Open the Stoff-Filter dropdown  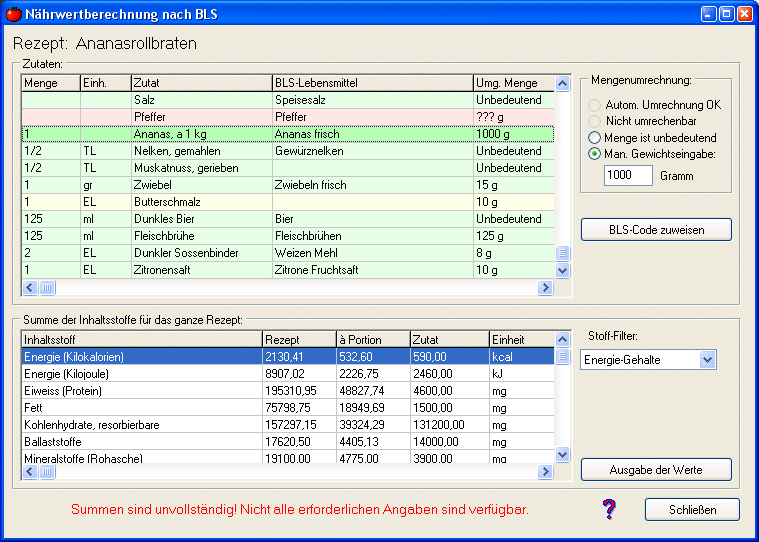point(707,360)
